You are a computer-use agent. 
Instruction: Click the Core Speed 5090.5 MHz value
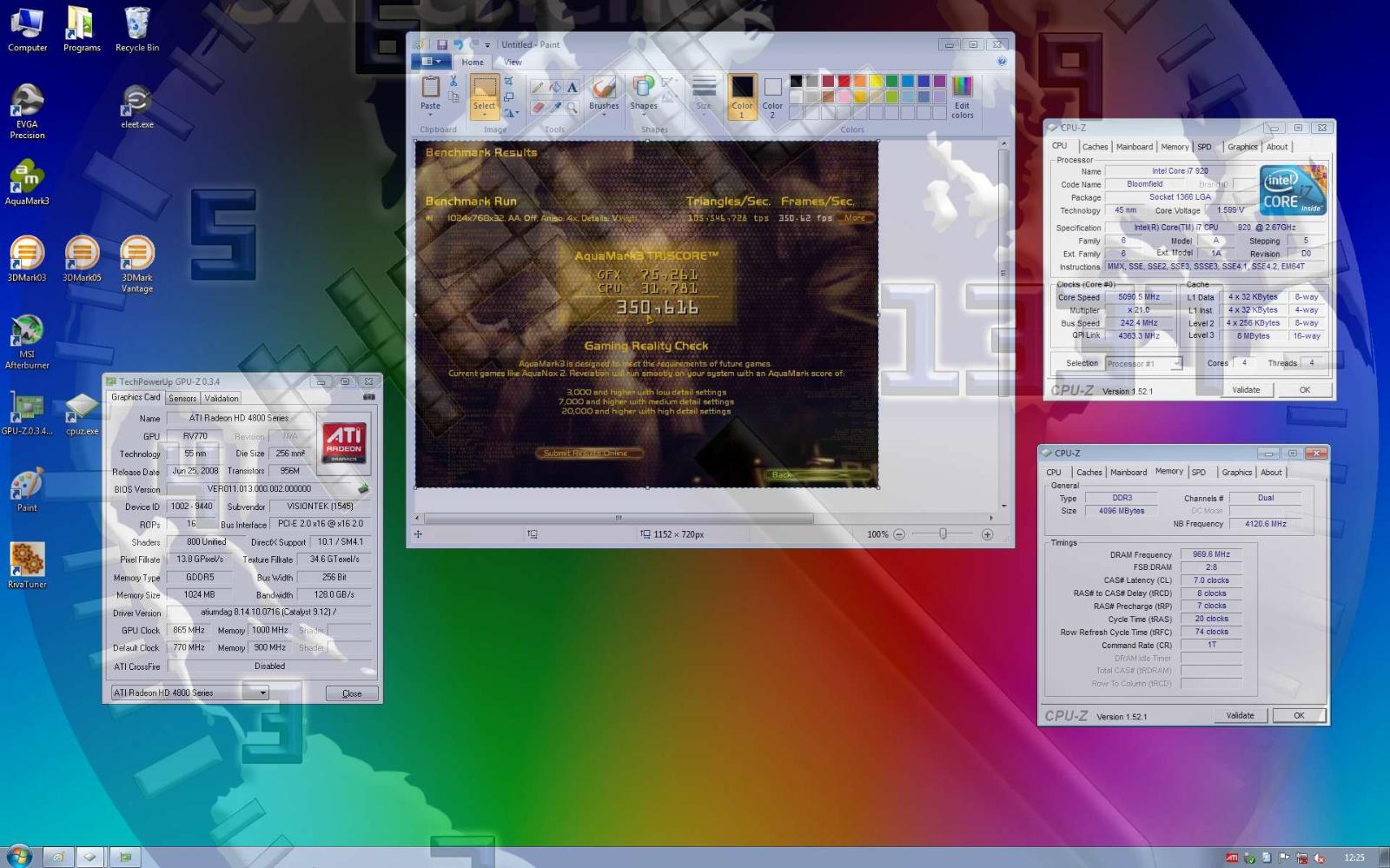click(x=1139, y=297)
